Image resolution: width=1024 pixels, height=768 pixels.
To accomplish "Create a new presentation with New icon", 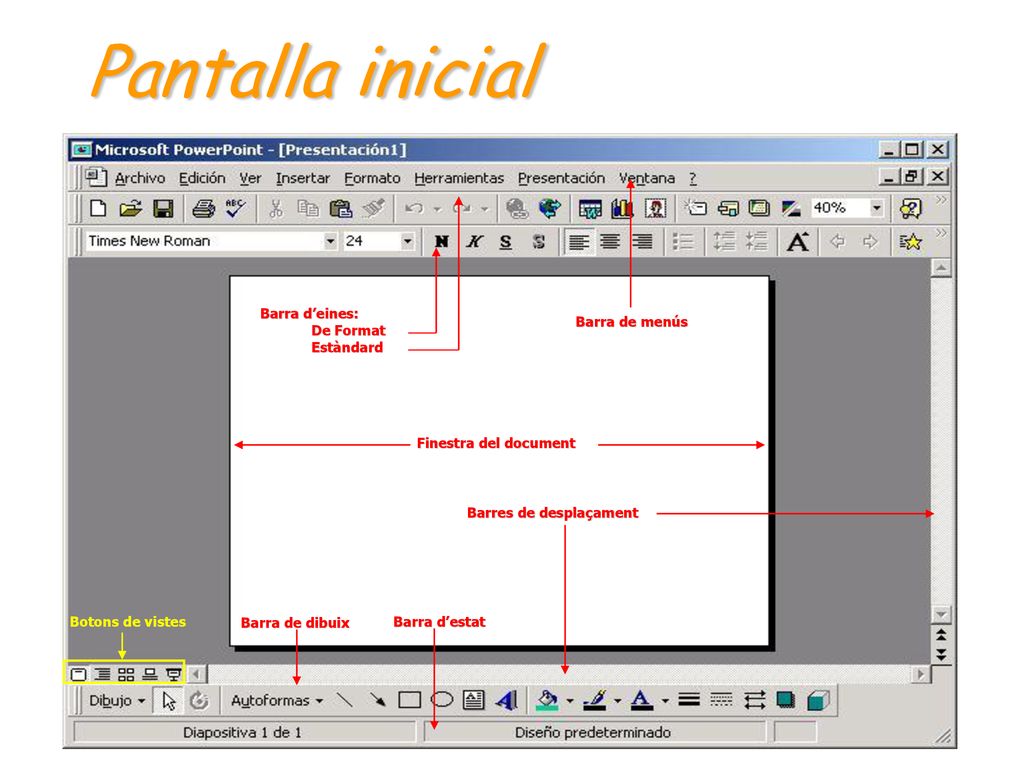I will click(98, 208).
